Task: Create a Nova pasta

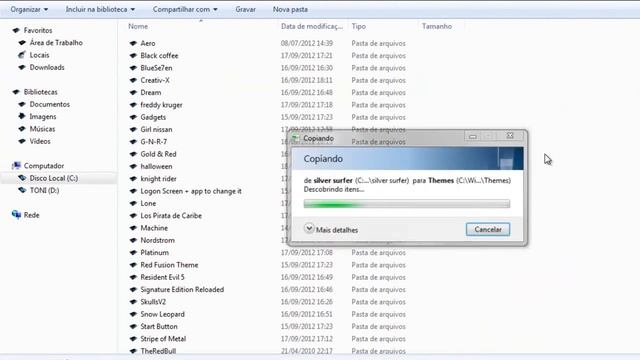Action: [290, 9]
